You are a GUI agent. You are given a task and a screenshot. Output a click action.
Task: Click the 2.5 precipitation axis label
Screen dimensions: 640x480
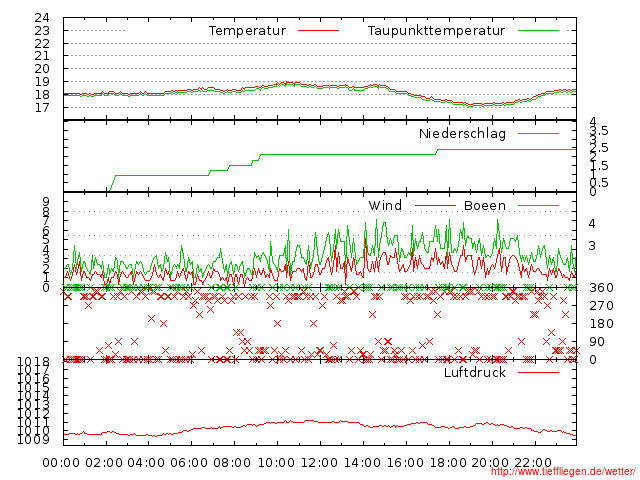coord(599,148)
